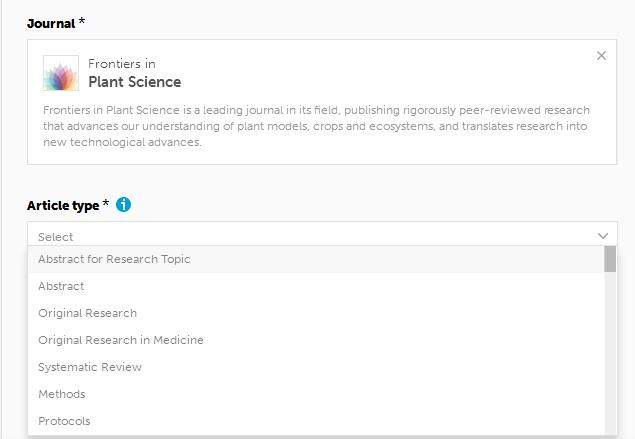Image resolution: width=635 pixels, height=439 pixels.
Task: Click the Article type Select field
Action: click(300, 236)
